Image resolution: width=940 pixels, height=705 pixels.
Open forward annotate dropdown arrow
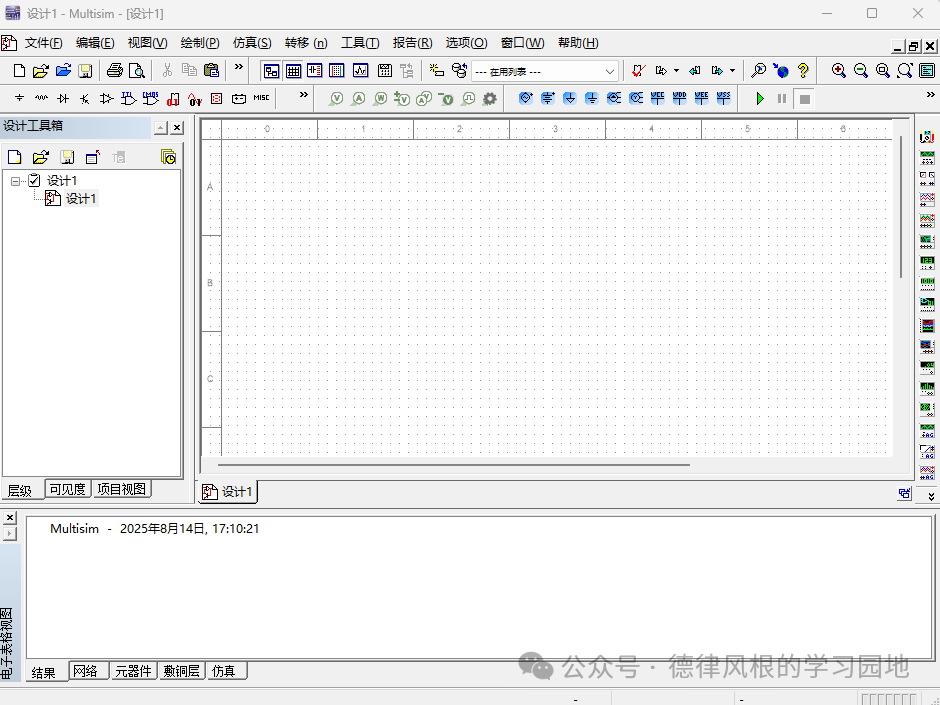[x=676, y=71]
